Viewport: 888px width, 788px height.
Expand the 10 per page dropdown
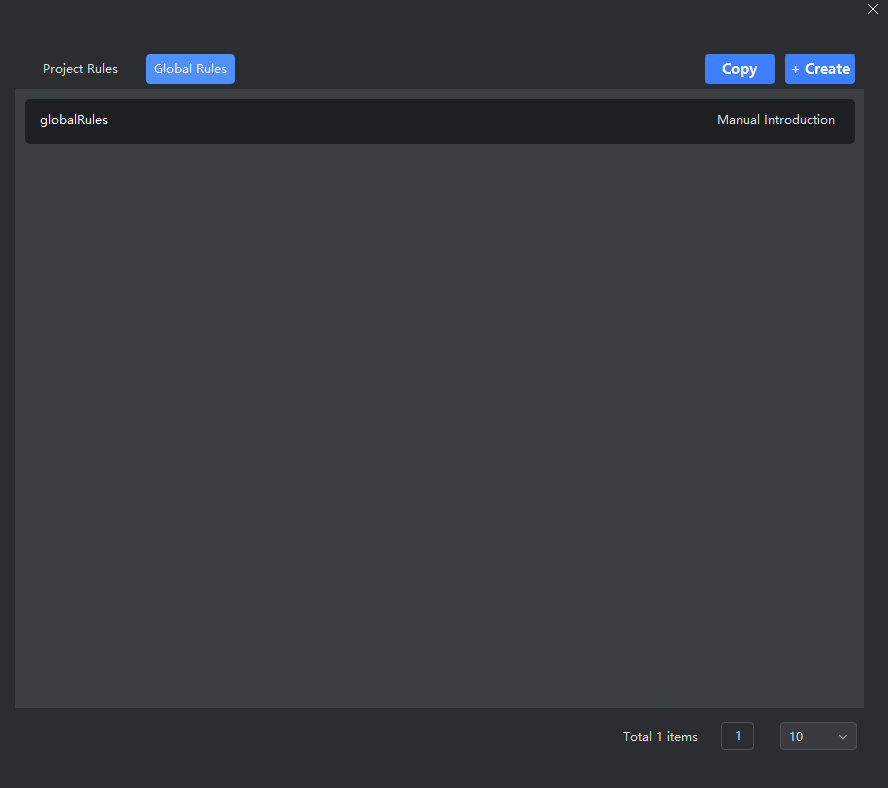(x=817, y=737)
